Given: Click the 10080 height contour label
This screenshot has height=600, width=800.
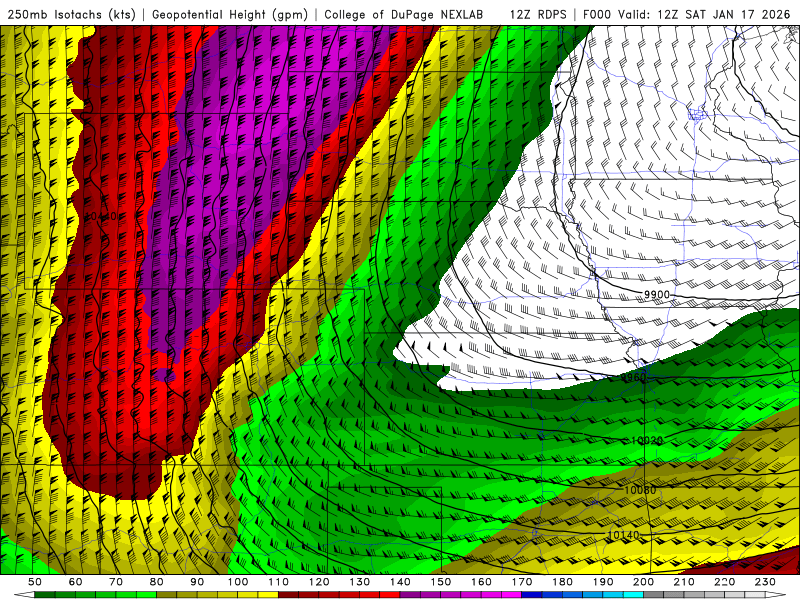Looking at the screenshot, I should [640, 490].
